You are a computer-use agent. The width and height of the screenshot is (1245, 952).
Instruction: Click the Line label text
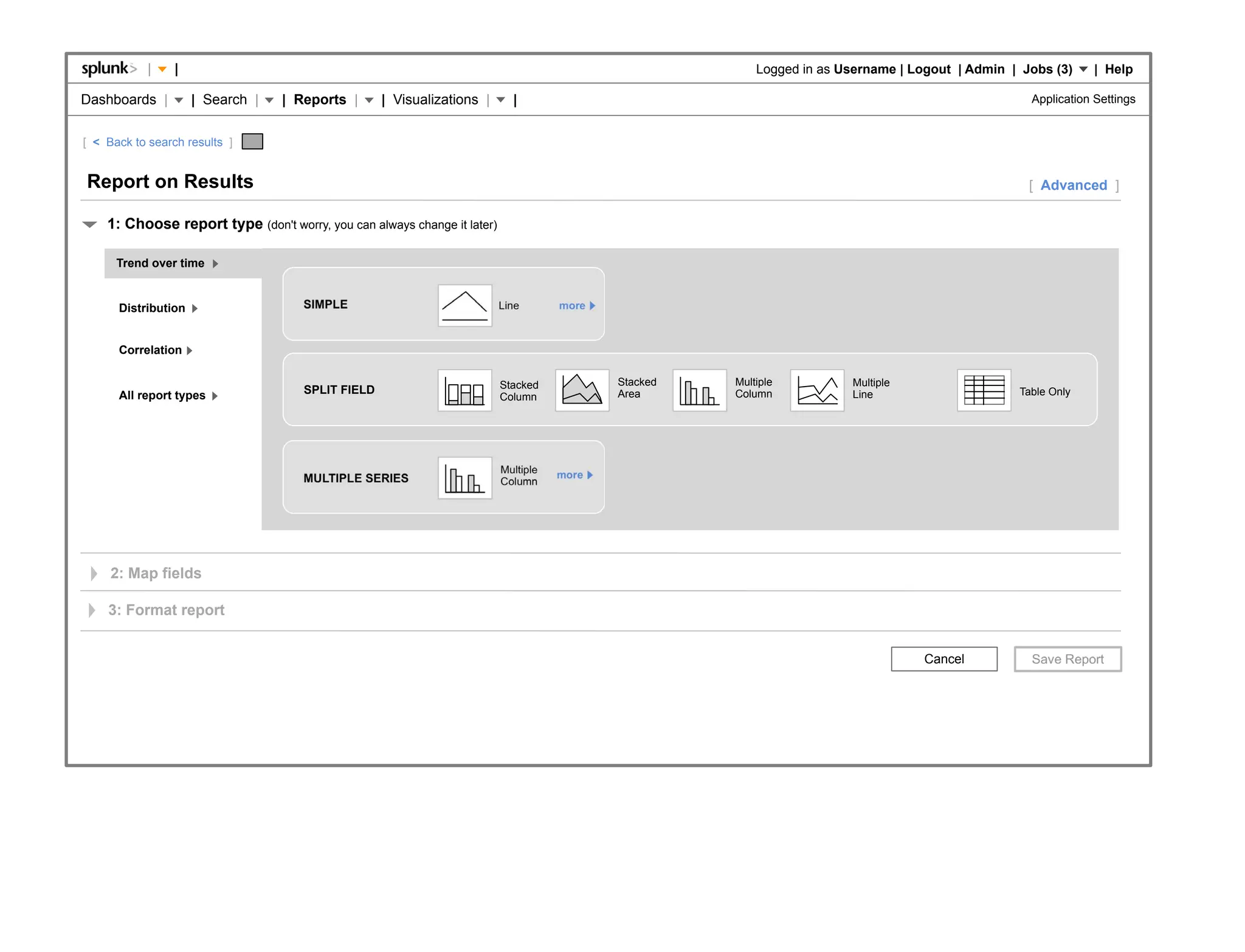[x=509, y=306]
